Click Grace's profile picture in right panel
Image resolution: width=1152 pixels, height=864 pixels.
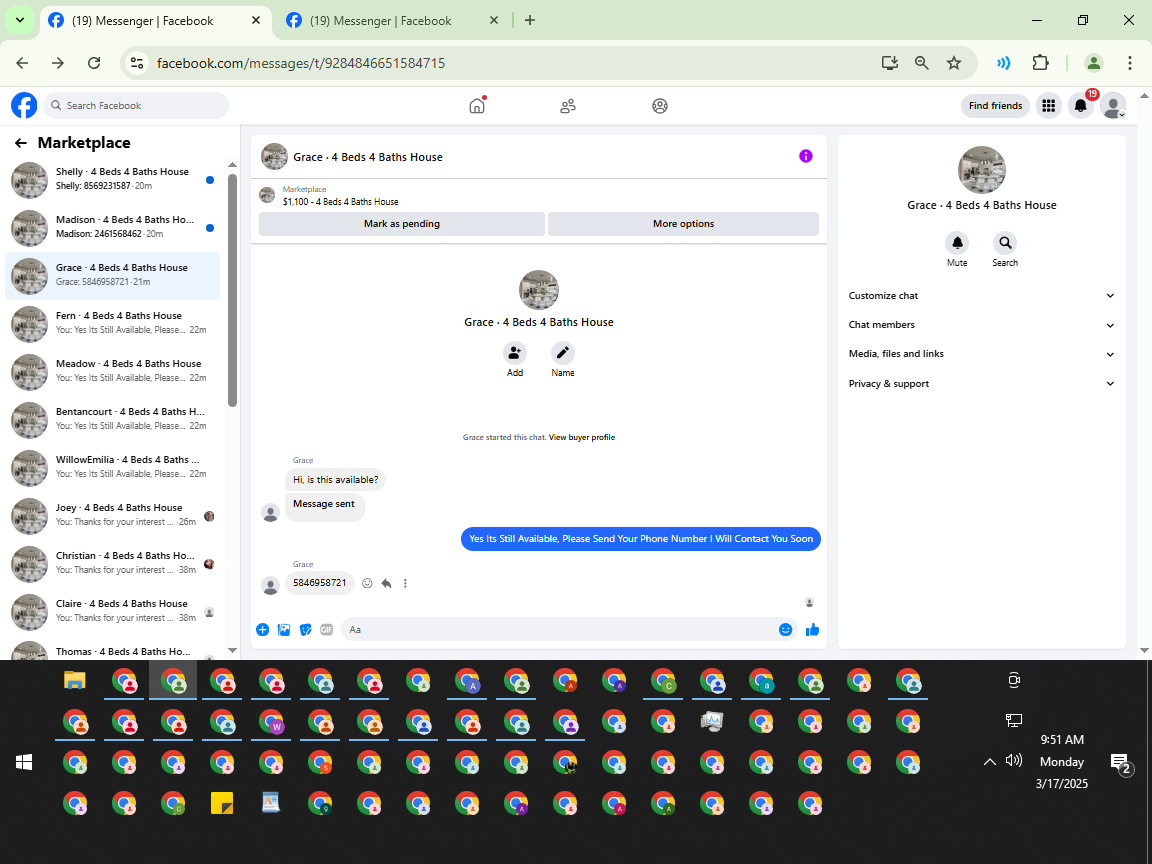[982, 170]
